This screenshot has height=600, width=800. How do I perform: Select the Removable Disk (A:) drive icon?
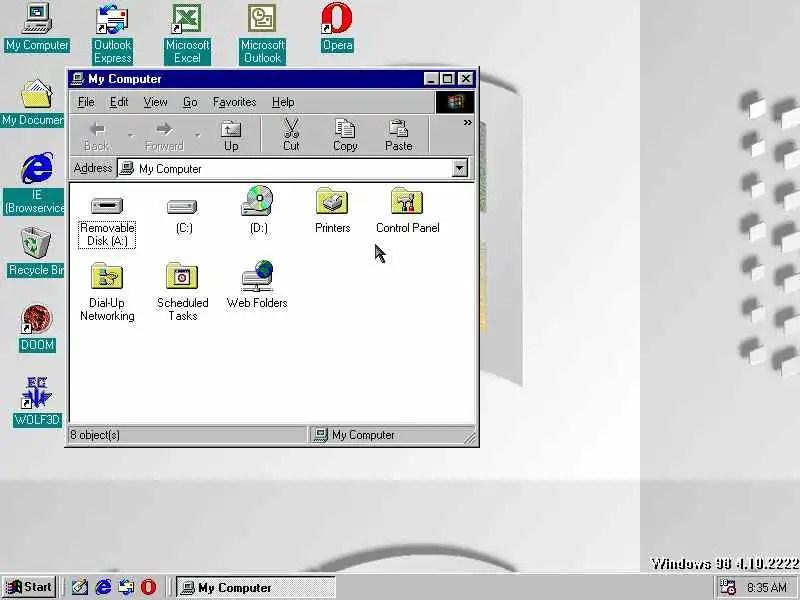click(107, 206)
